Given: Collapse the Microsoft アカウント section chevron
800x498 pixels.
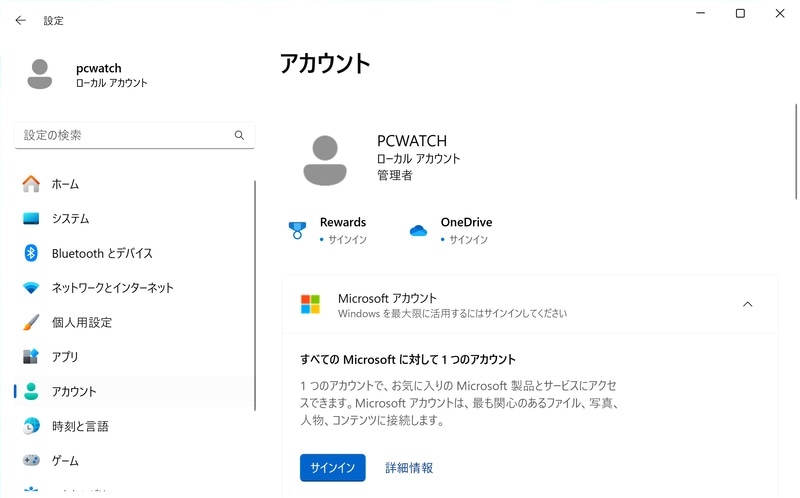Looking at the screenshot, I should coord(747,304).
